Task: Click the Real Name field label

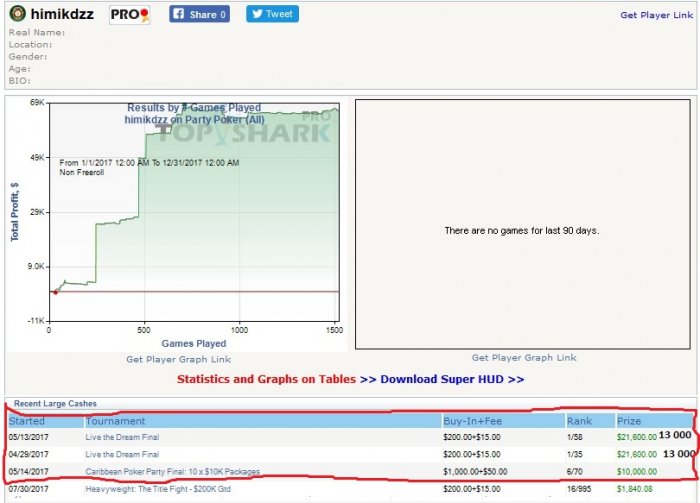Action: coord(37,33)
